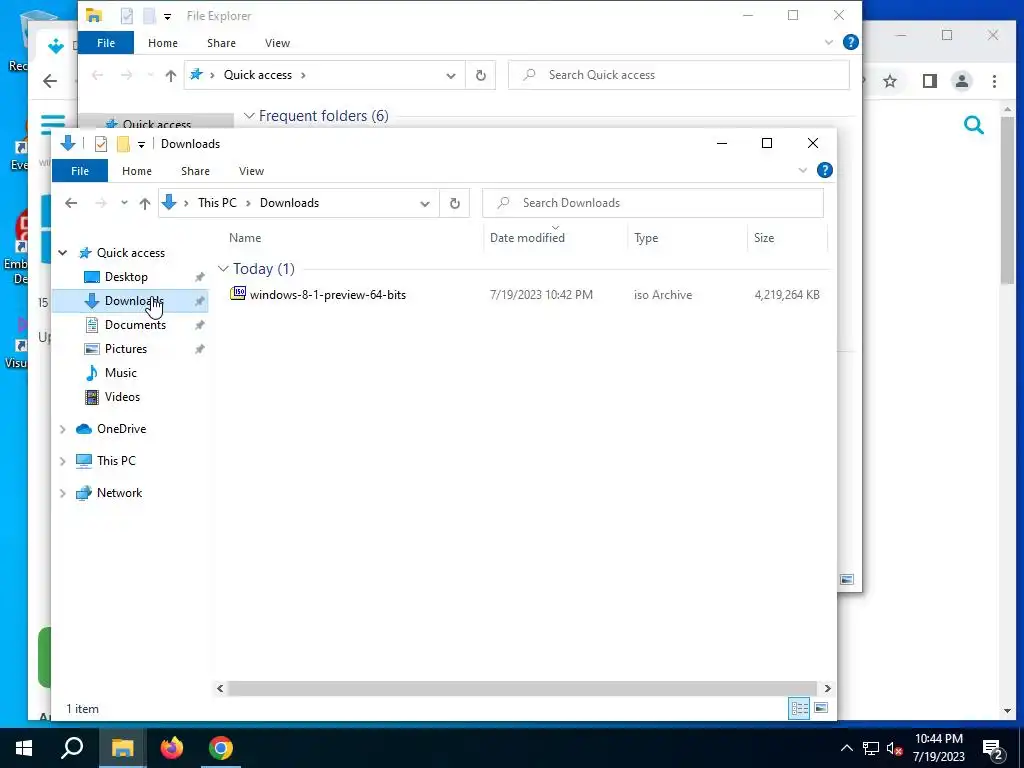The image size is (1024, 768).
Task: Open the Chrome three-dot menu
Action: click(994, 81)
